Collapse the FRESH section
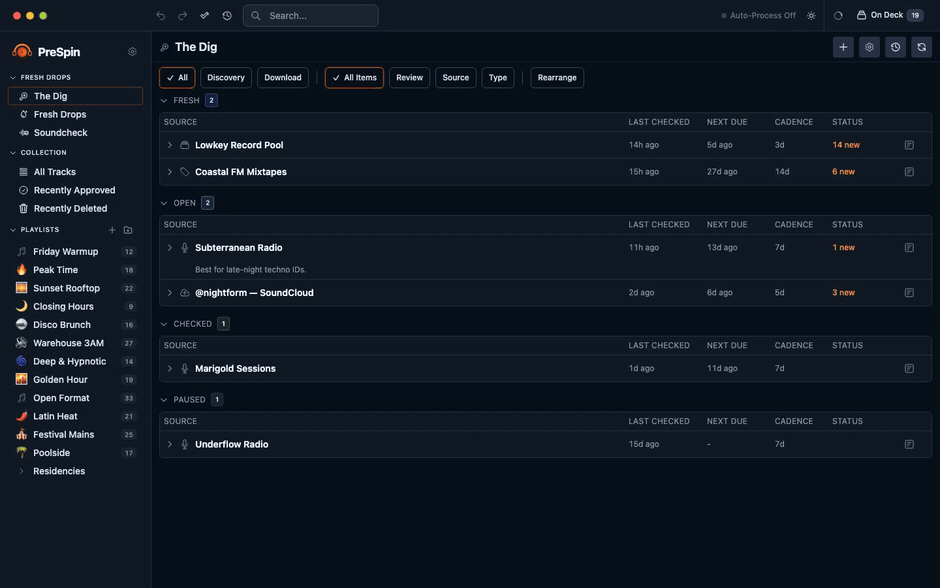The image size is (940, 588). [164, 100]
